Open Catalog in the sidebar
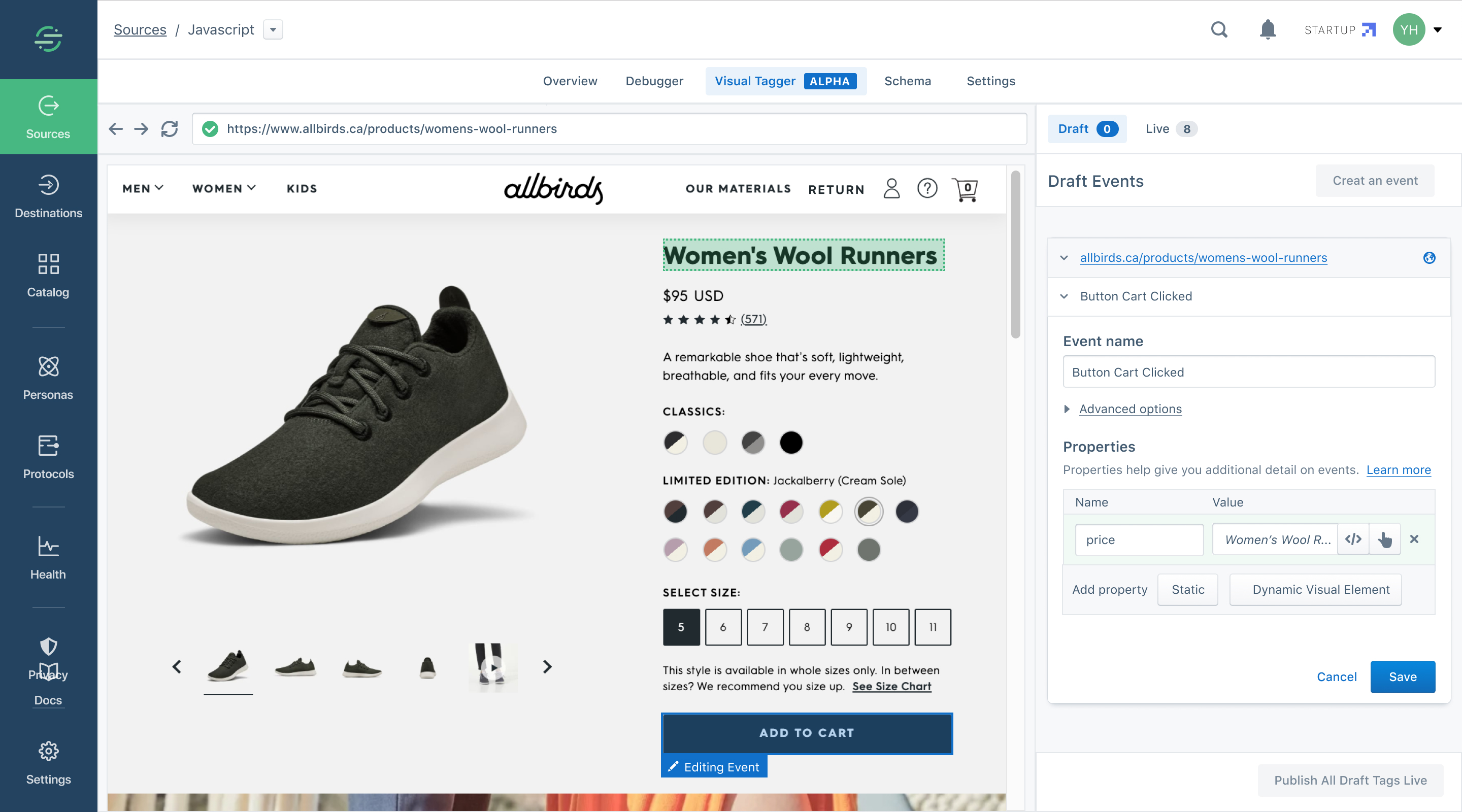1462x812 pixels. [48, 276]
